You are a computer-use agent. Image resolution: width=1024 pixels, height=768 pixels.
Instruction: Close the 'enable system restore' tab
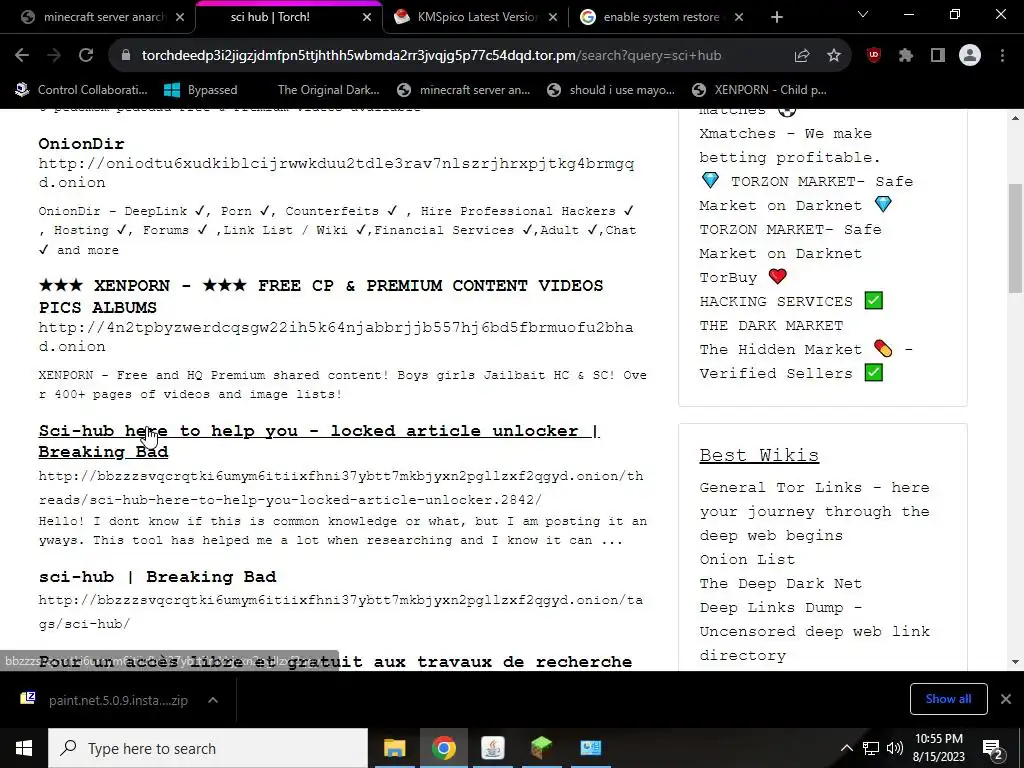click(x=739, y=17)
